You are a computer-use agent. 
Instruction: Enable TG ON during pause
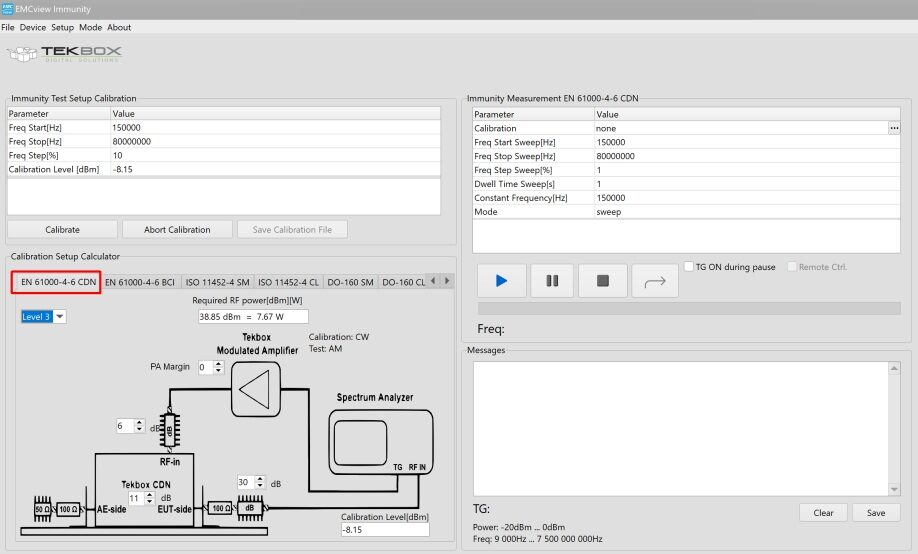point(689,266)
